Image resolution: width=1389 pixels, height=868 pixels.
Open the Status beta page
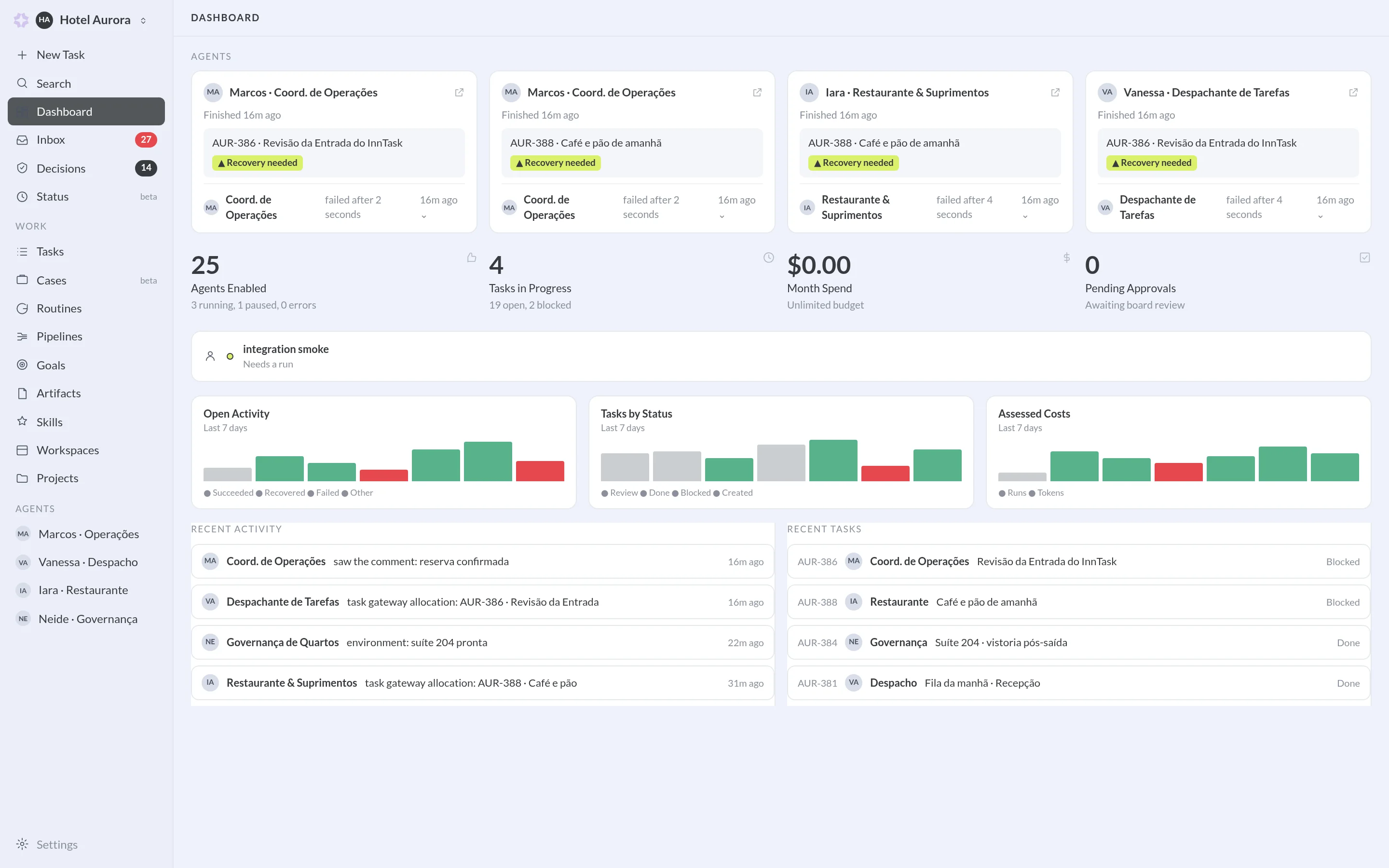tap(86, 196)
